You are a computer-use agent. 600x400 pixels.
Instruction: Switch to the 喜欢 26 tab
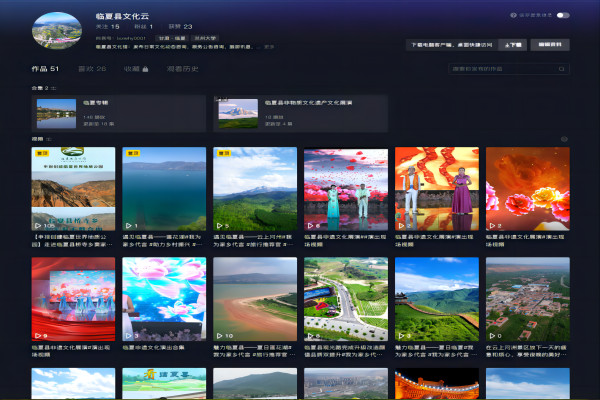(x=92, y=69)
